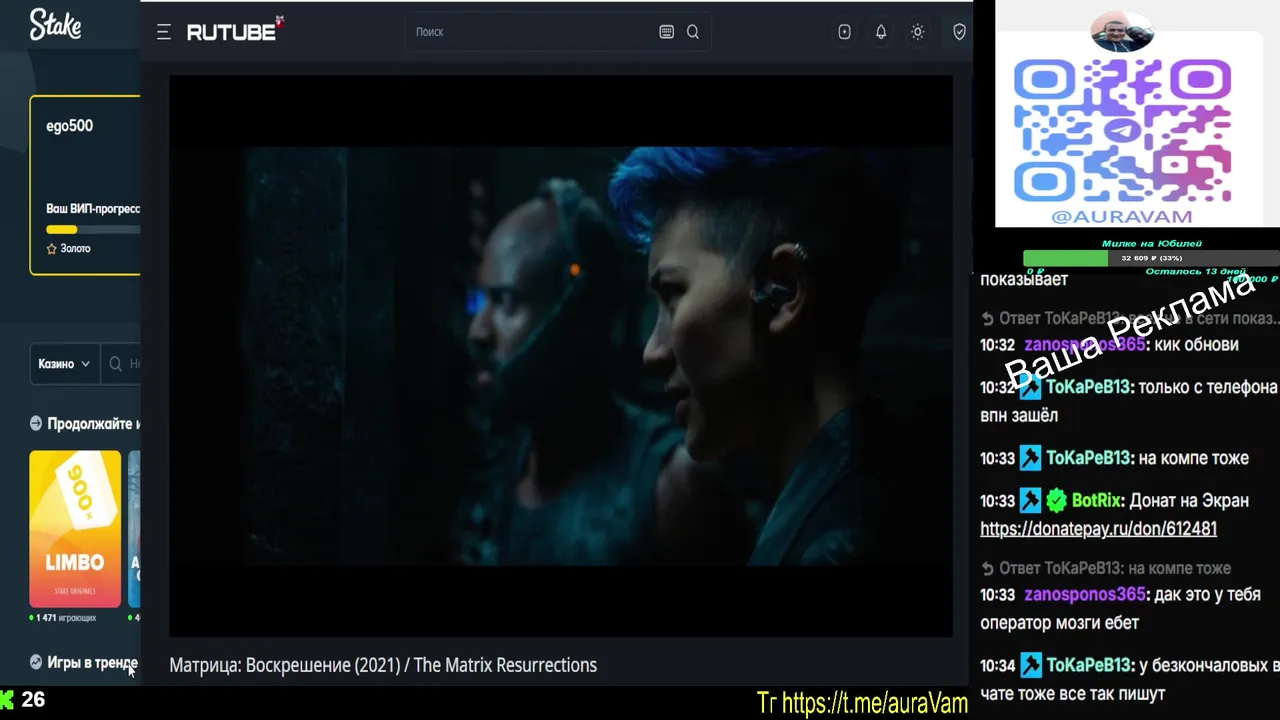Click the Stake logo
The width and height of the screenshot is (1280, 720).
(55, 24)
